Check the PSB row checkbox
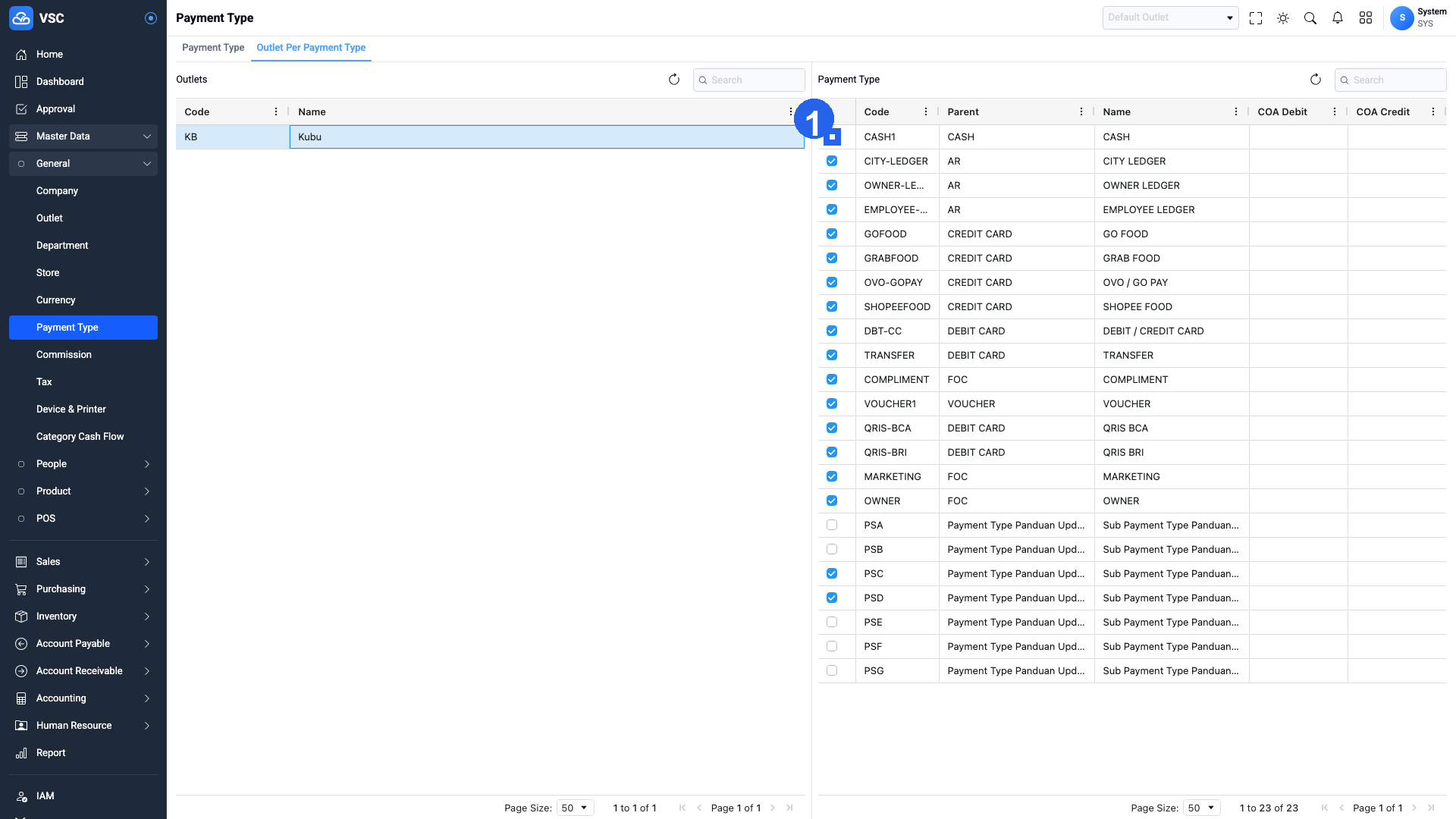 point(832,550)
